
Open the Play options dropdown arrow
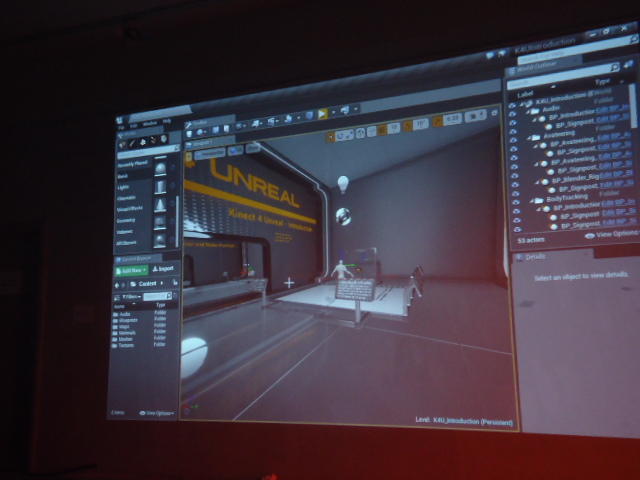333,112
